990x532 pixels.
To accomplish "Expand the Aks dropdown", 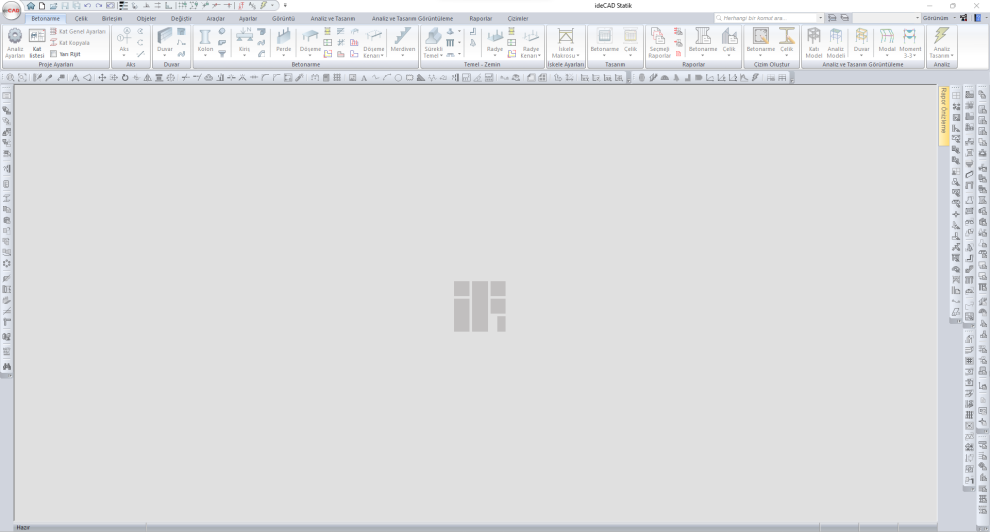I will (124, 56).
